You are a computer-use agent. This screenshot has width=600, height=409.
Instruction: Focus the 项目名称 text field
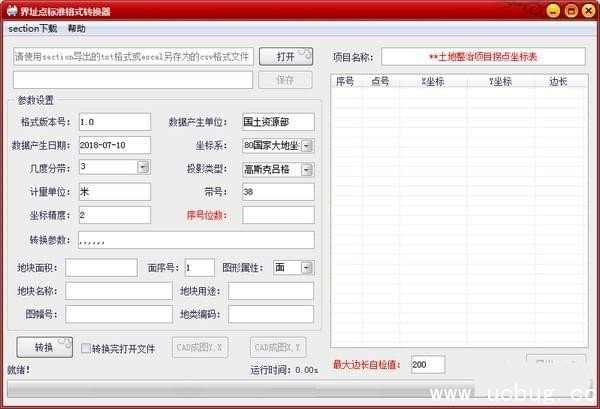tap(482, 57)
